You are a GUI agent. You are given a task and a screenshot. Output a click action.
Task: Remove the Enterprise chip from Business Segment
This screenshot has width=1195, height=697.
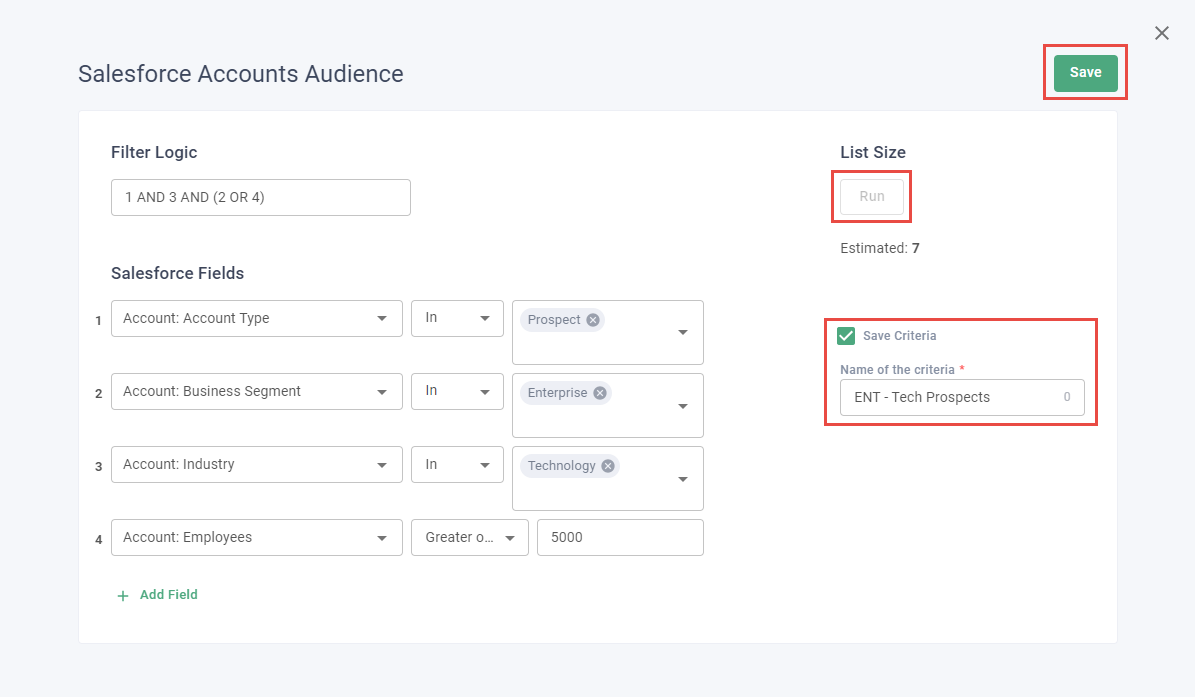(x=600, y=393)
